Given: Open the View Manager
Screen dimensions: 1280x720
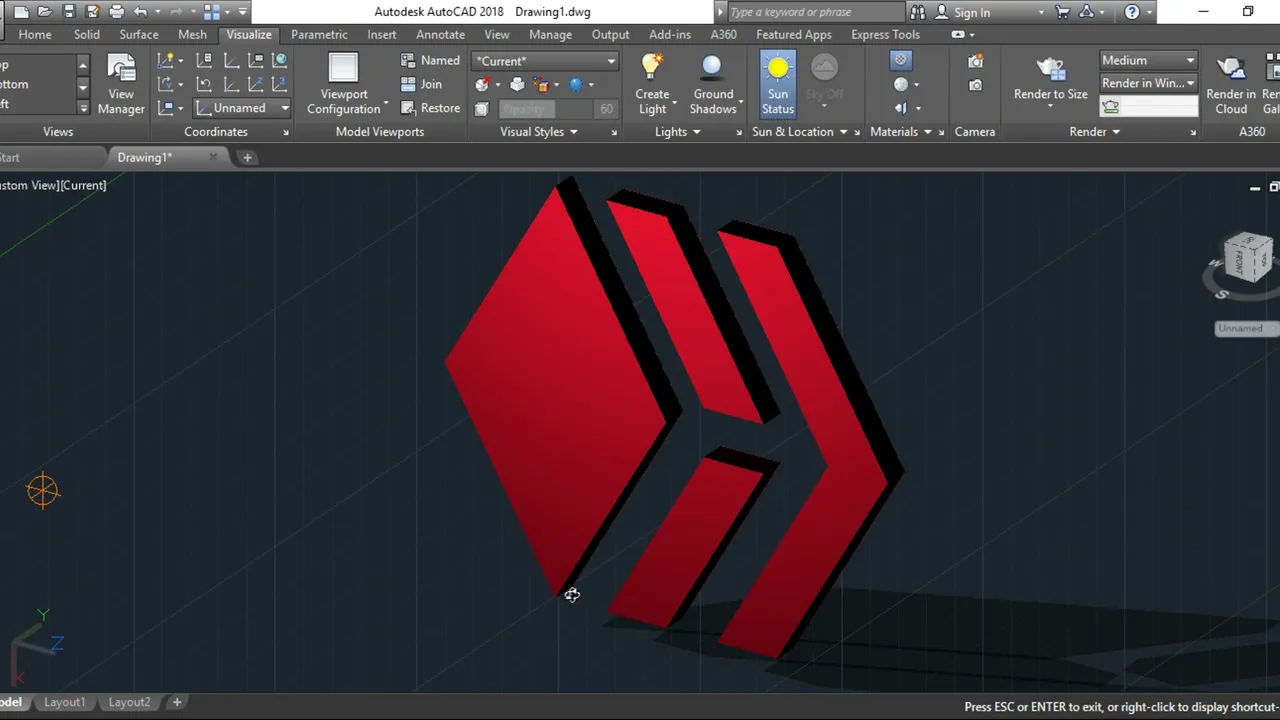Looking at the screenshot, I should point(121,85).
